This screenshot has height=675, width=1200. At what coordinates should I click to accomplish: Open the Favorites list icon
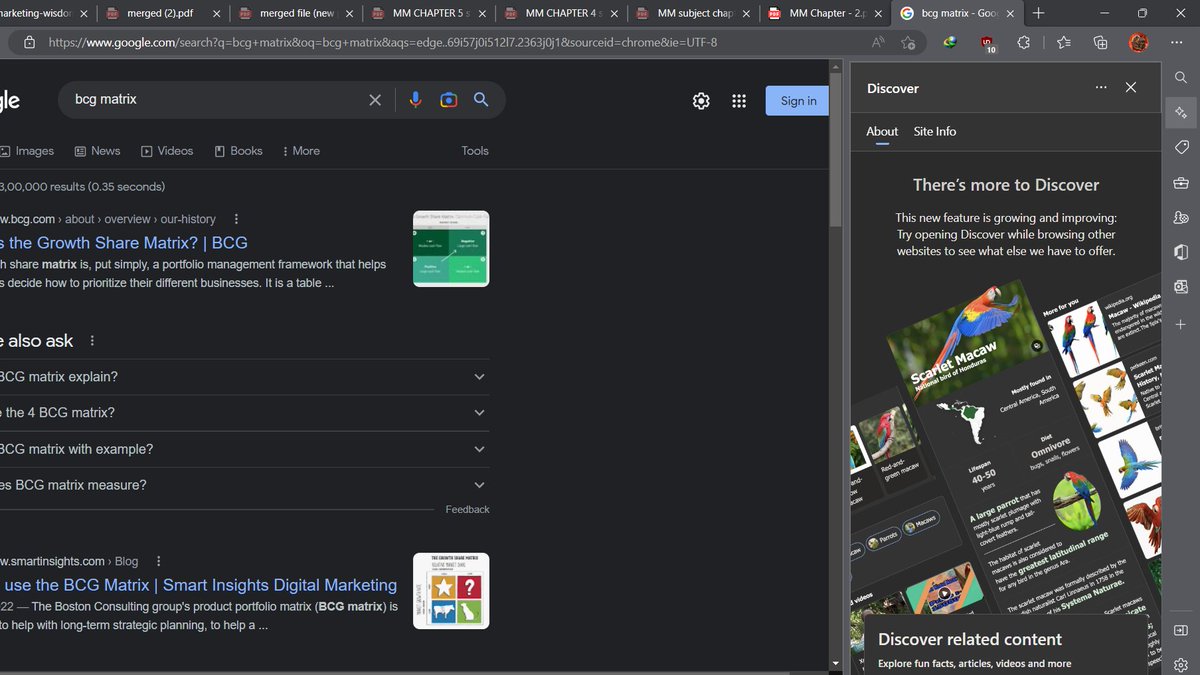[x=1063, y=43]
